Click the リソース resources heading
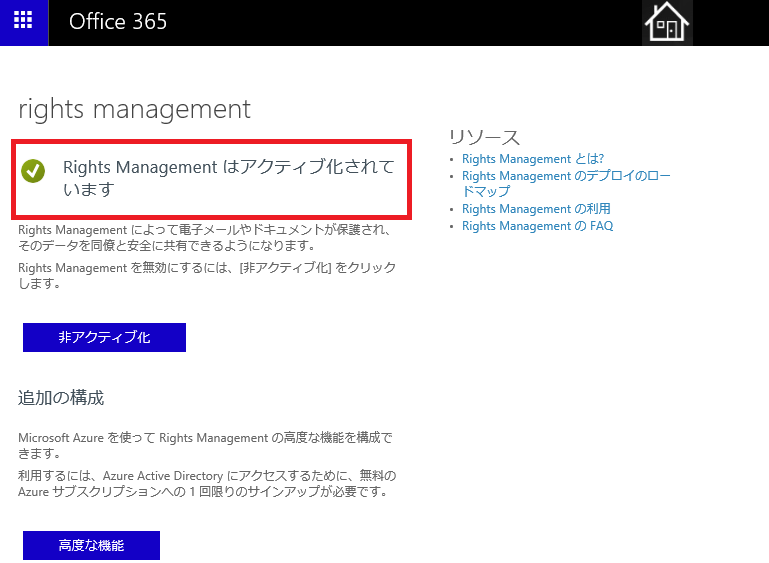Screen dimensions: 769x563 click(x=485, y=137)
